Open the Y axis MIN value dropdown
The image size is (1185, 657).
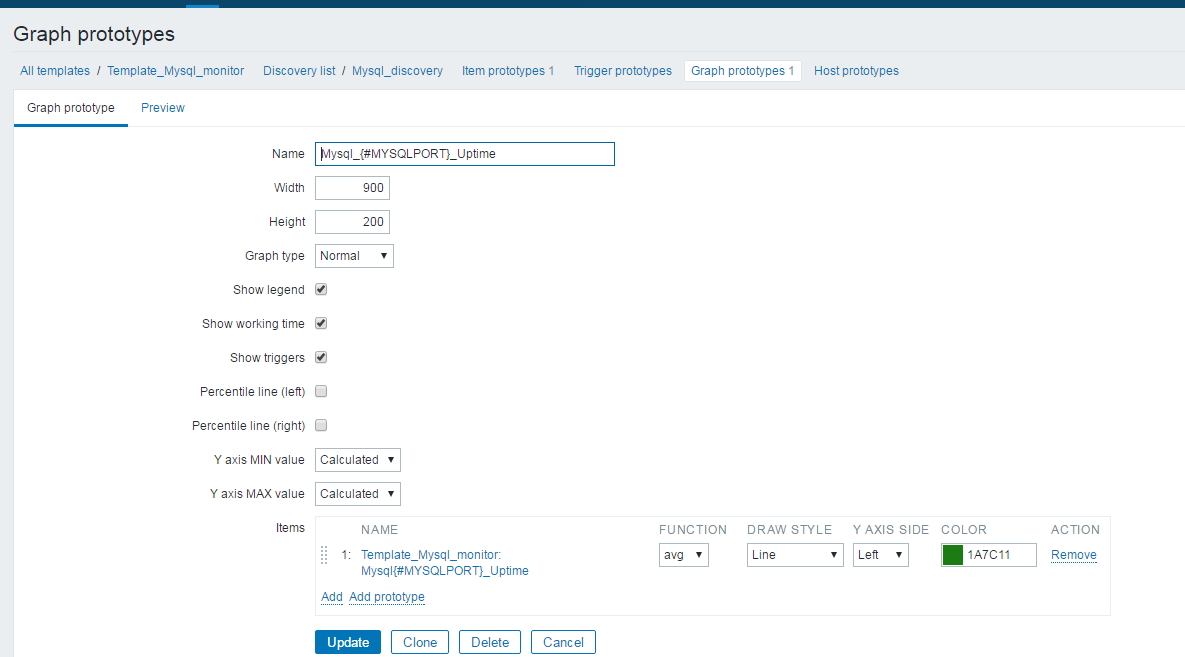point(357,460)
